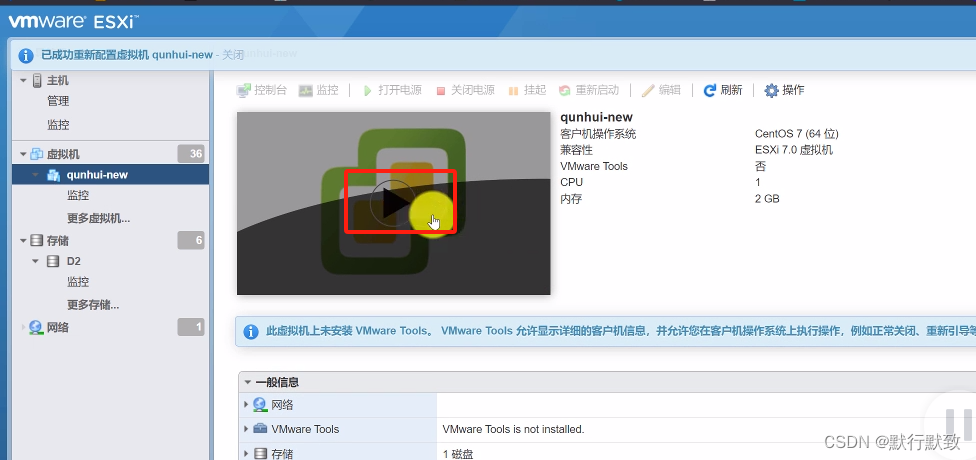976x460 pixels.
Task: Click the 存储 disk icon in 一般信息
Action: pos(260,453)
